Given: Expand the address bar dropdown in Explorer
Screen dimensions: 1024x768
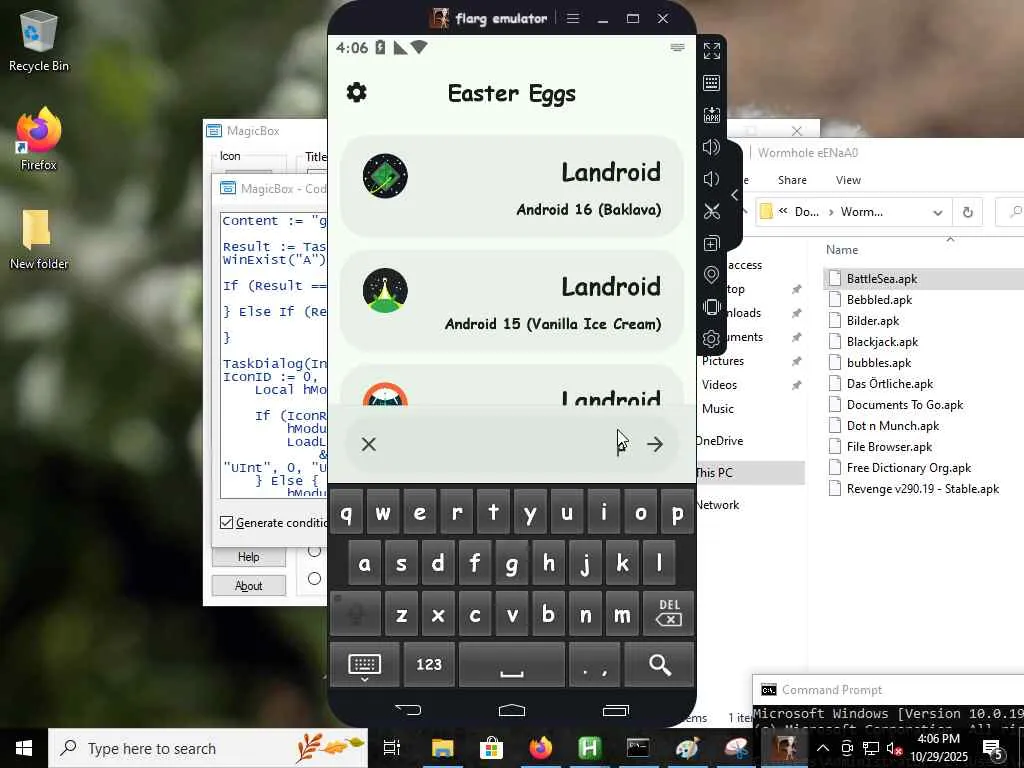Looking at the screenshot, I should coord(938,212).
